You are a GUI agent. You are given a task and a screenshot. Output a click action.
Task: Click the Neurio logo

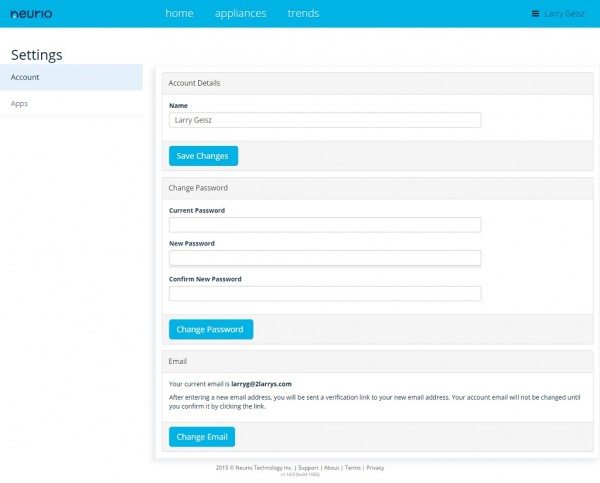pyautogui.click(x=31, y=14)
